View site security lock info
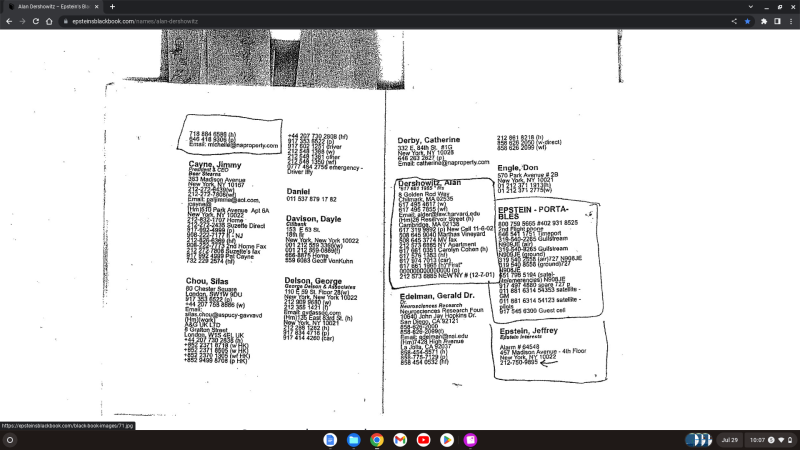The image size is (800, 450). tap(65, 21)
